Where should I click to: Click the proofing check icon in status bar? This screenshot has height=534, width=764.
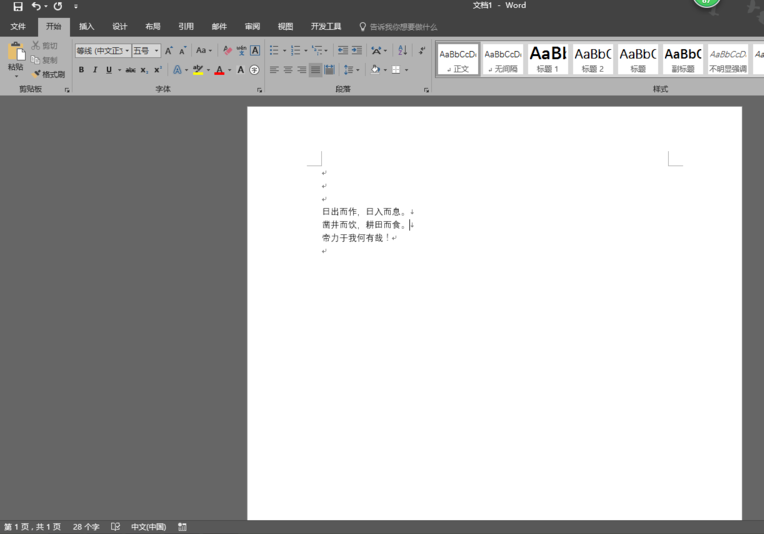click(115, 527)
